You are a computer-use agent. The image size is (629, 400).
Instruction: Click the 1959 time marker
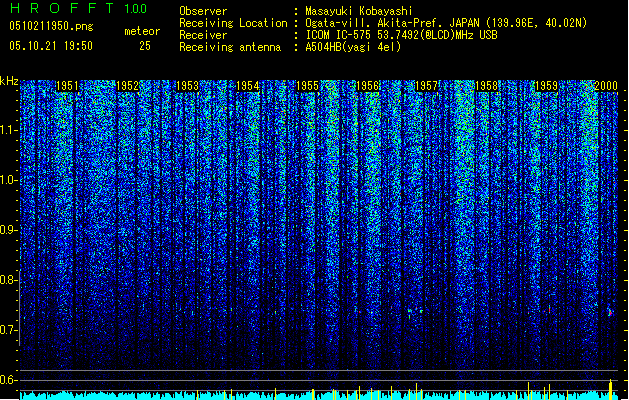pos(547,86)
